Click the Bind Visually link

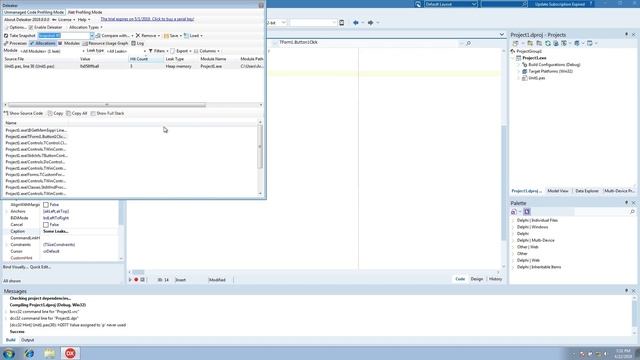pos(15,267)
